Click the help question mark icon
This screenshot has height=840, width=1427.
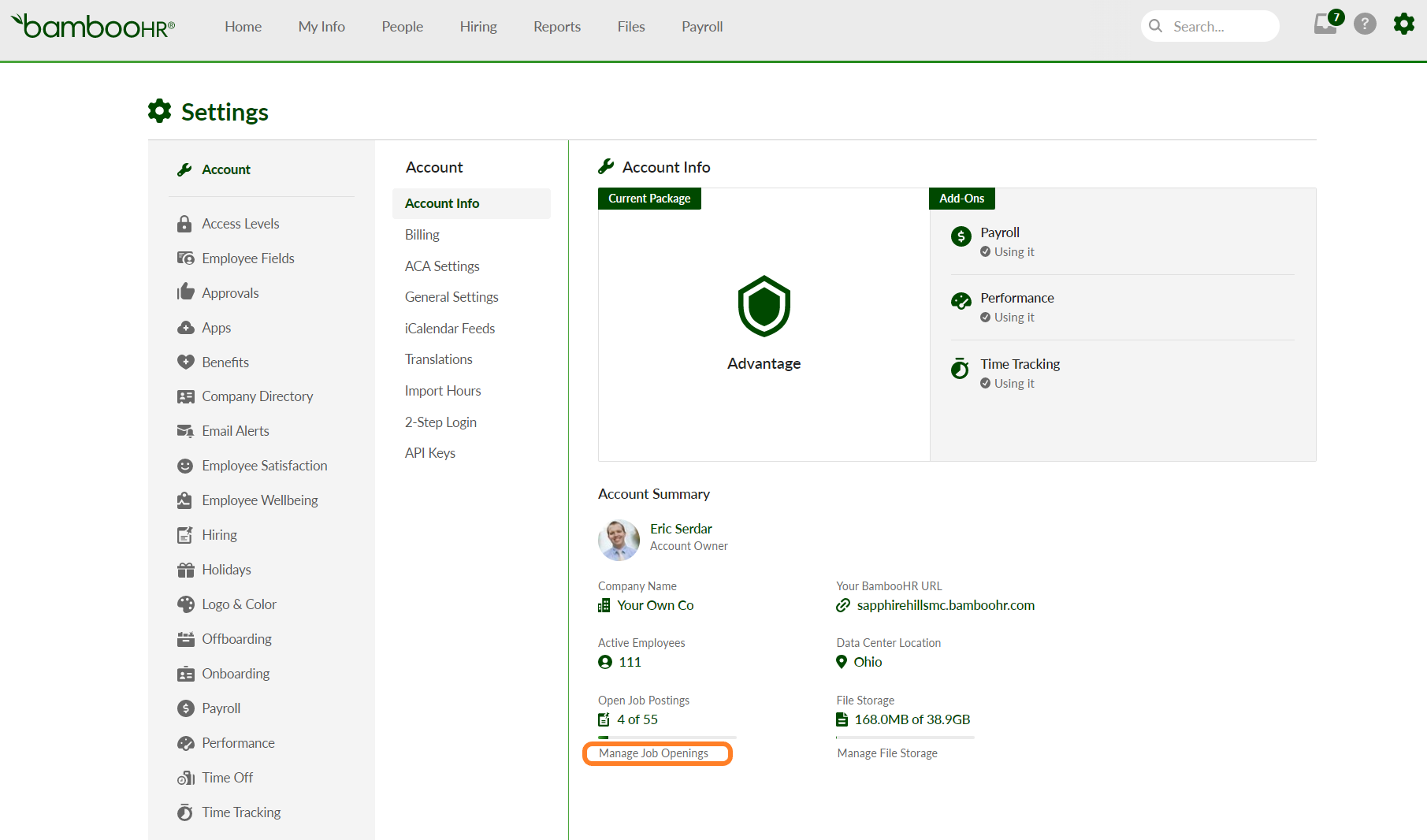(x=1365, y=24)
